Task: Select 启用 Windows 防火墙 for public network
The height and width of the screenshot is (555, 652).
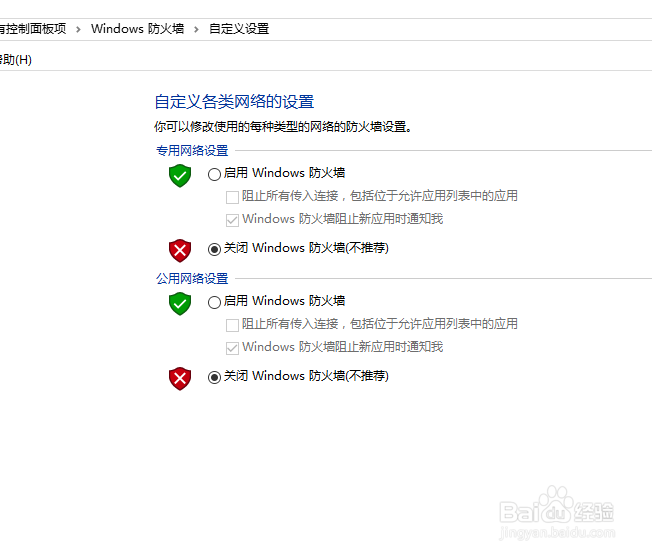Action: pyautogui.click(x=214, y=302)
